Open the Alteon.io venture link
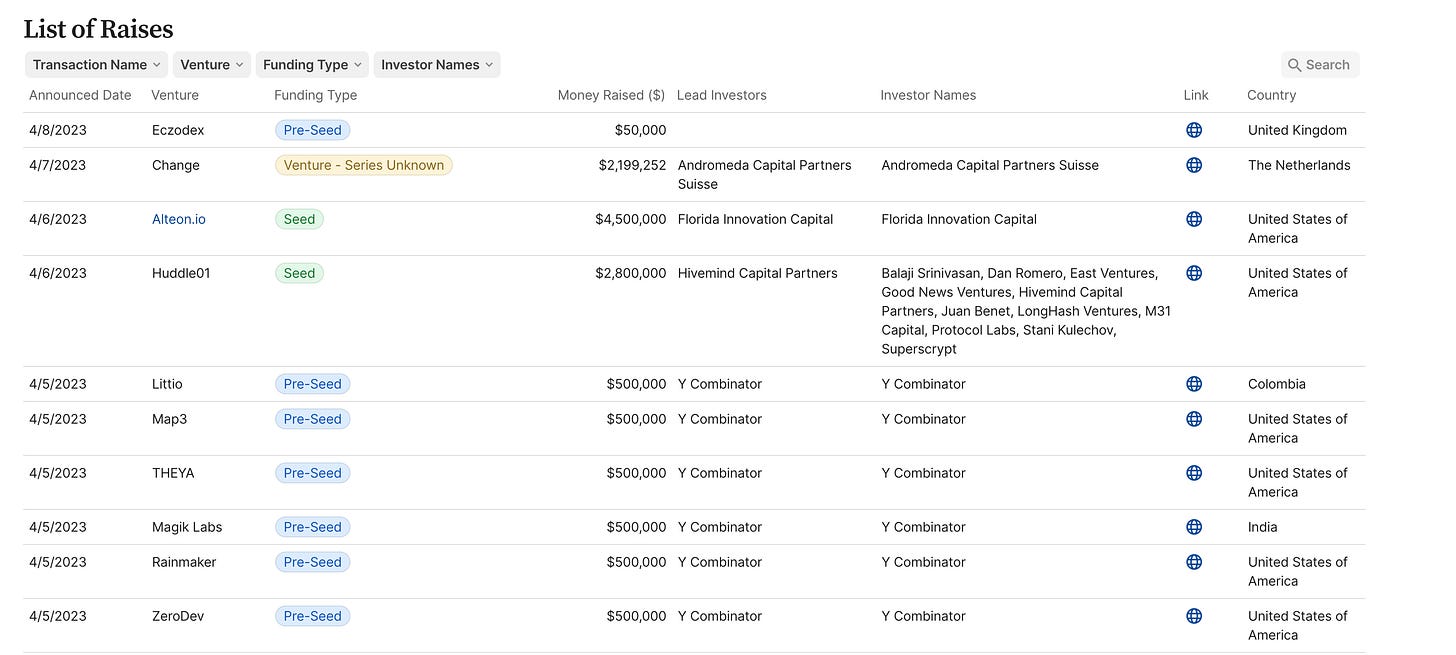Viewport: 1456px width, 655px height. pyautogui.click(x=179, y=219)
